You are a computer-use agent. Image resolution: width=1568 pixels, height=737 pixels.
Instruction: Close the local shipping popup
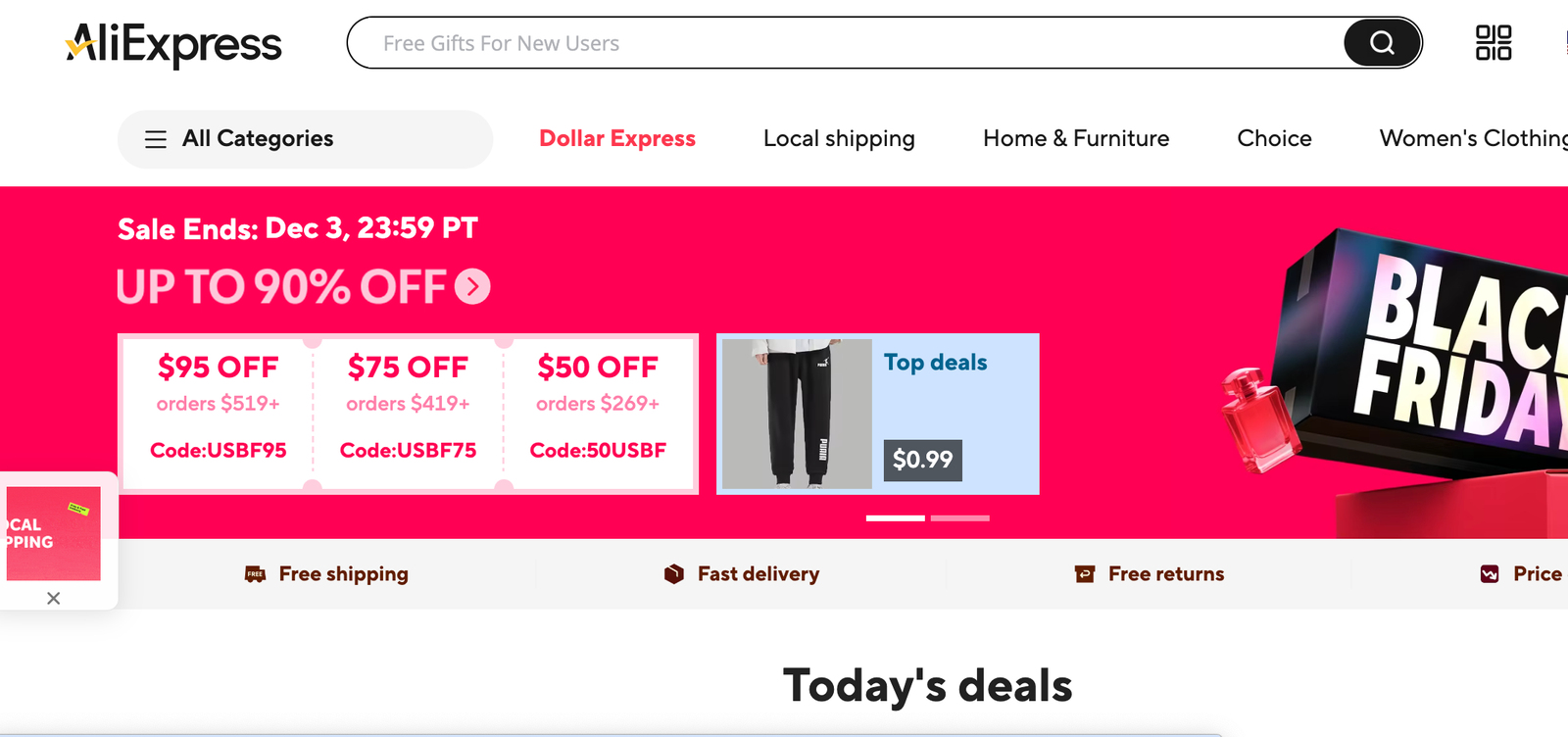click(x=54, y=598)
